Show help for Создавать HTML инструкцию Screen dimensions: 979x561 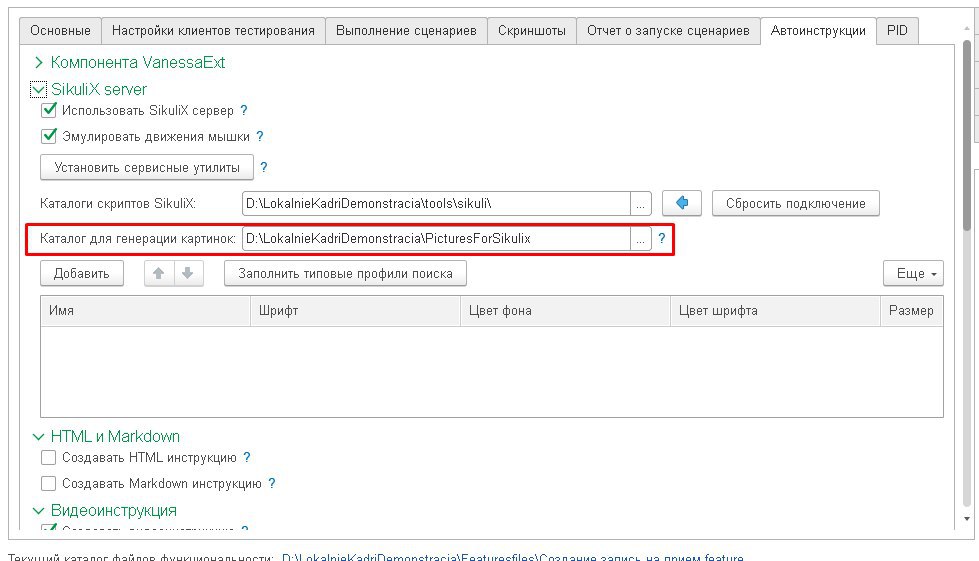pyautogui.click(x=247, y=457)
